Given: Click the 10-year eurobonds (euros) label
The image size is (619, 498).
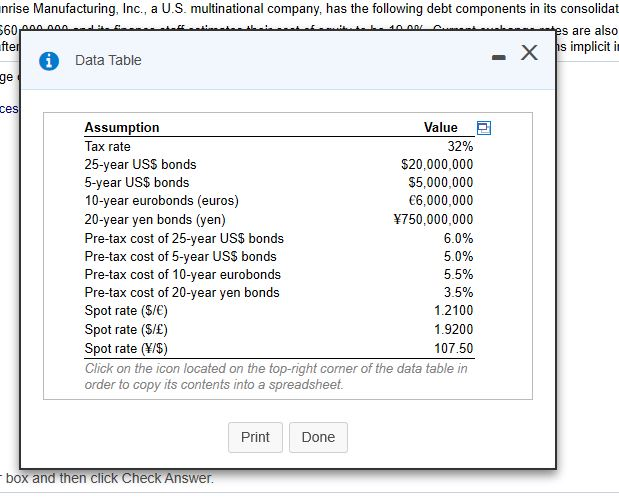Looking at the screenshot, I should [161, 201].
